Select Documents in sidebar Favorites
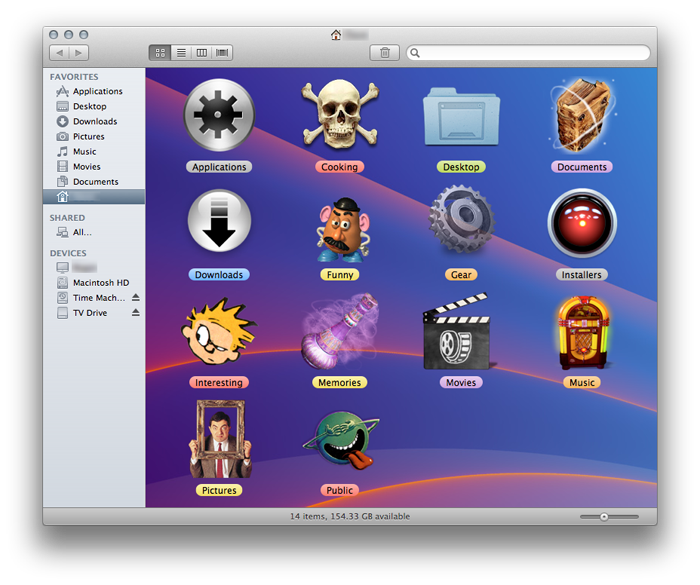Screen dimensions: 700x585 tap(94, 182)
